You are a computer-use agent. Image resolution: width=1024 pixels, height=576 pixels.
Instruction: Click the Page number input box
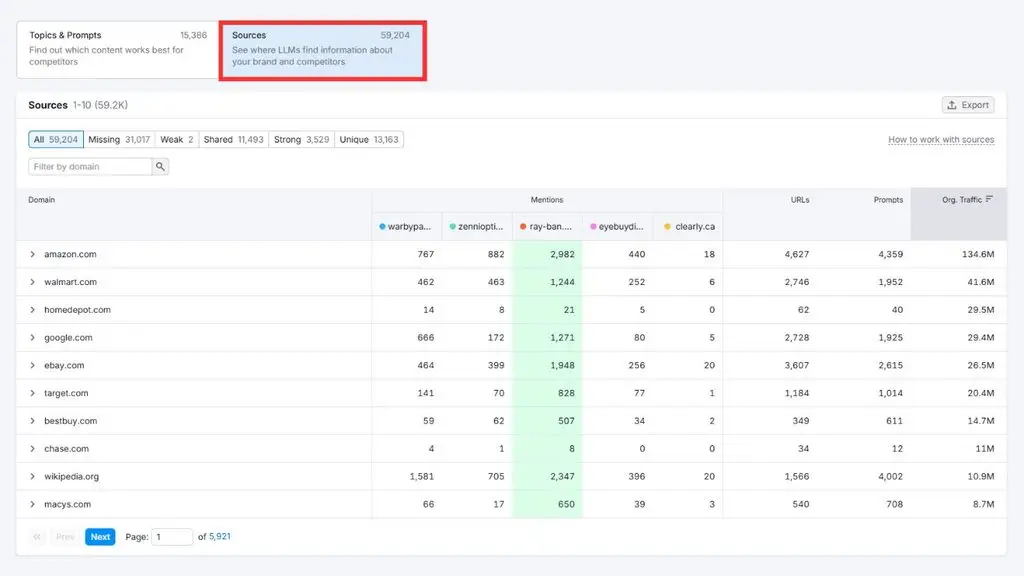(172, 537)
